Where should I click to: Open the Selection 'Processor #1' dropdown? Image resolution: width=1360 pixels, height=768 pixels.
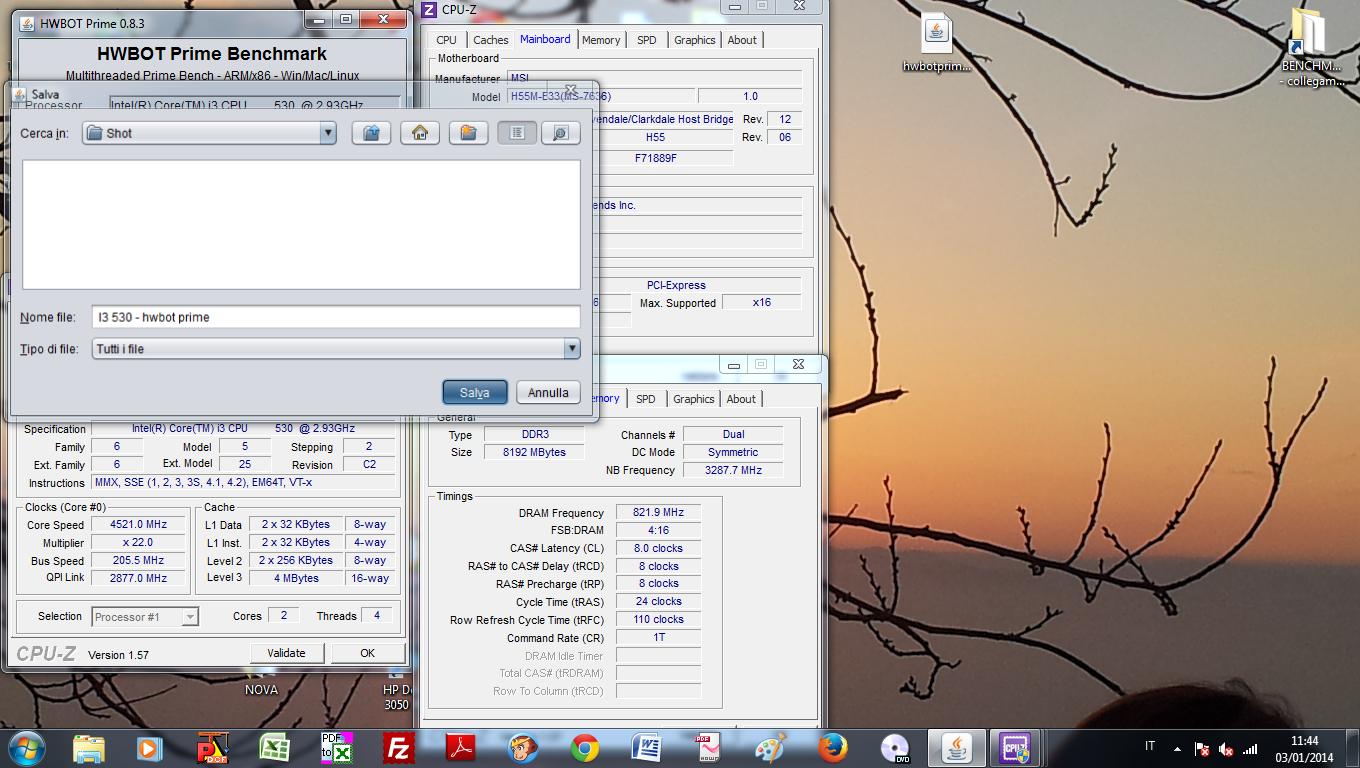click(145, 617)
